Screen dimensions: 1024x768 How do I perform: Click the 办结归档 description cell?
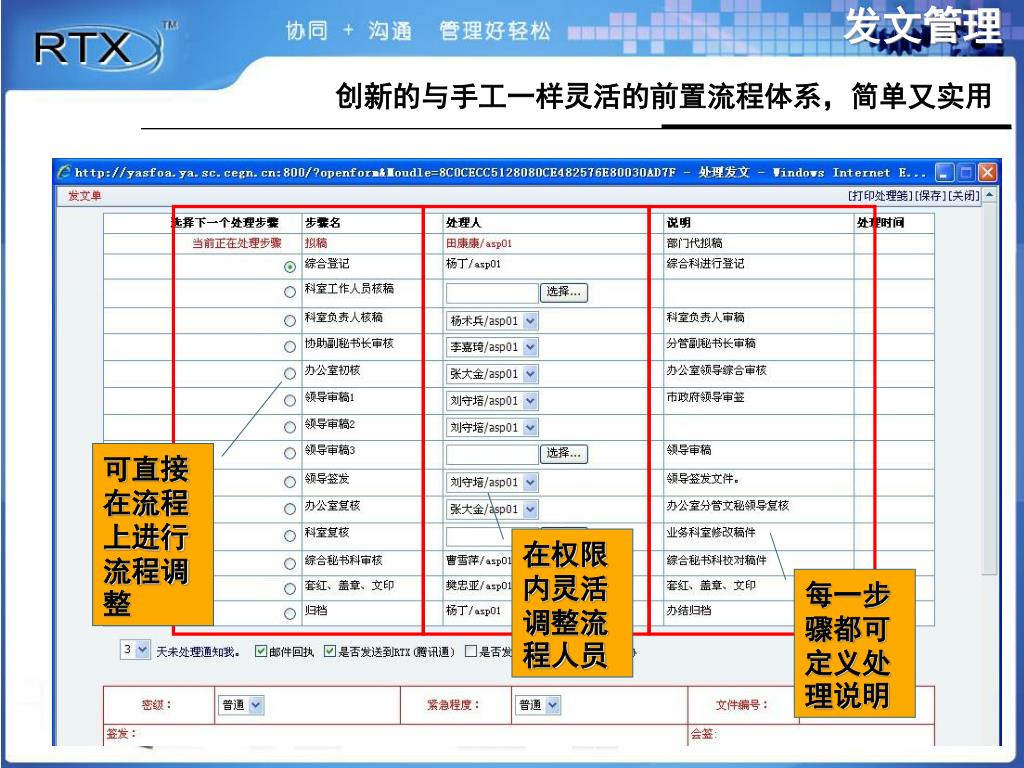689,610
